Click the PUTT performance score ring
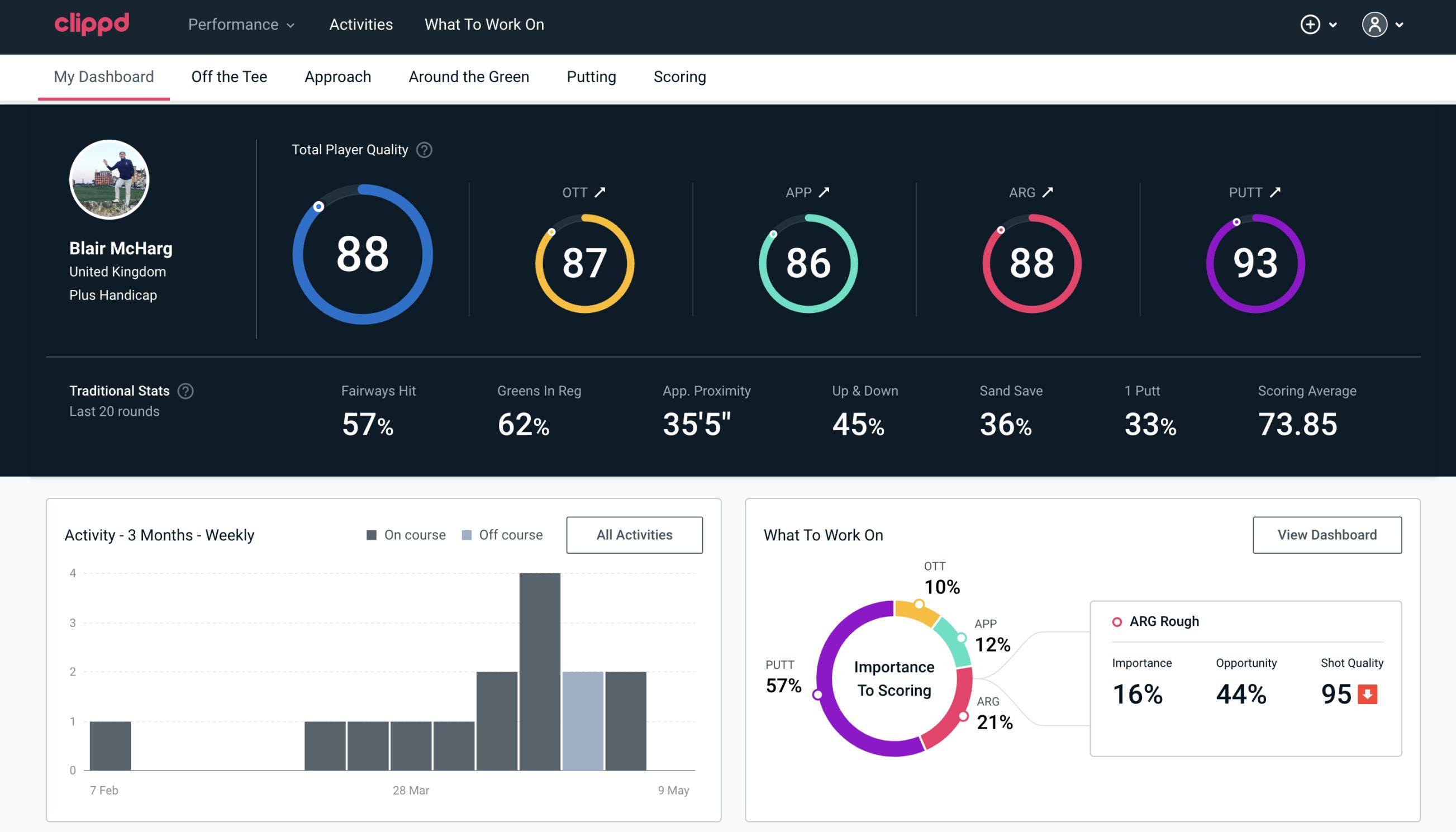 pos(1254,262)
